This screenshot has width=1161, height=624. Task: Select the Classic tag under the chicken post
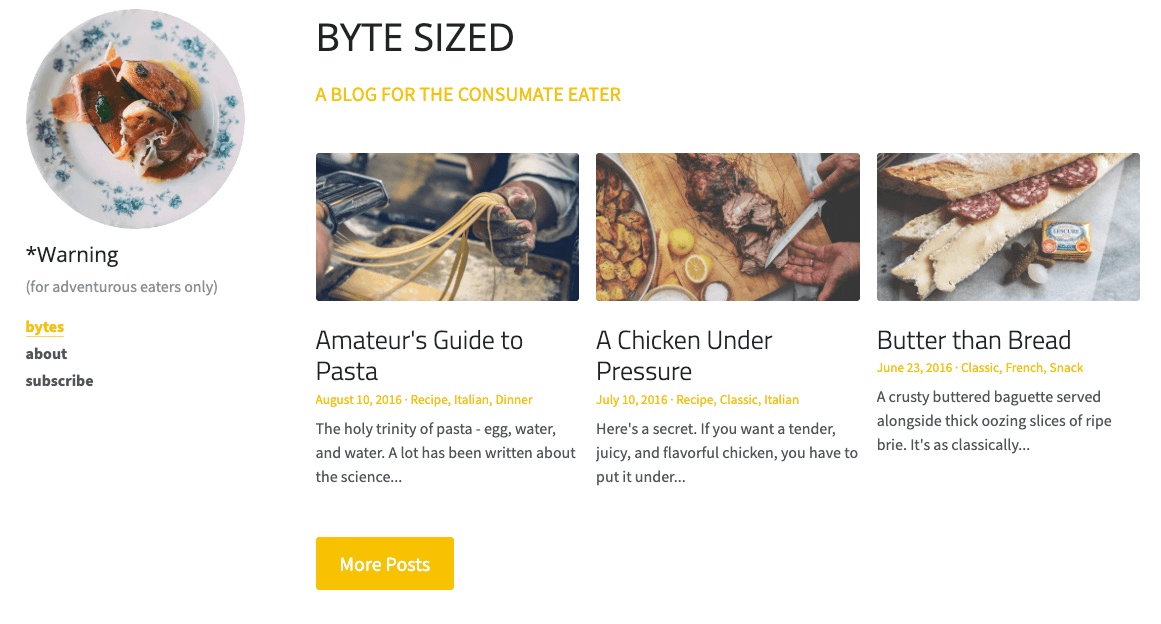[739, 399]
